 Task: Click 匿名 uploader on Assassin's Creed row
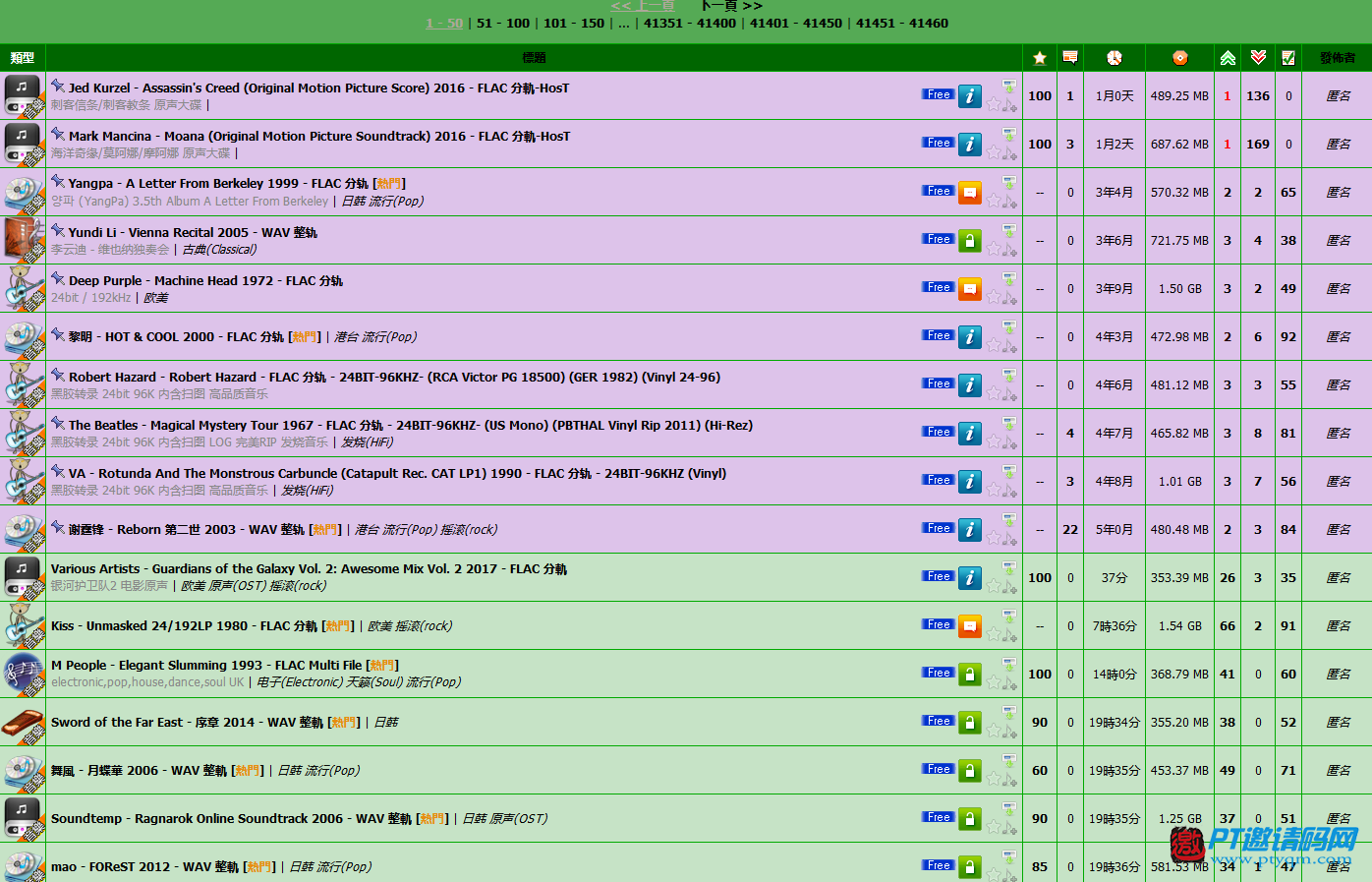pyautogui.click(x=1338, y=95)
